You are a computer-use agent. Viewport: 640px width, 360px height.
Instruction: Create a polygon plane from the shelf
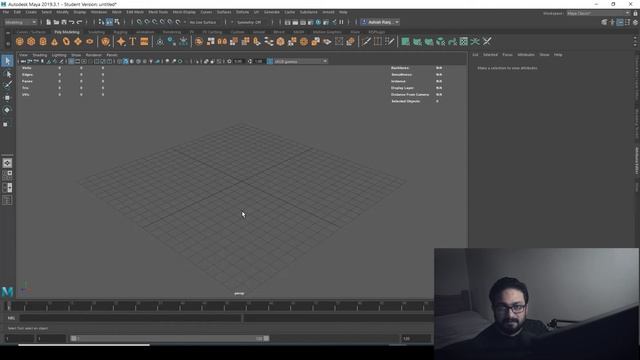[78, 41]
